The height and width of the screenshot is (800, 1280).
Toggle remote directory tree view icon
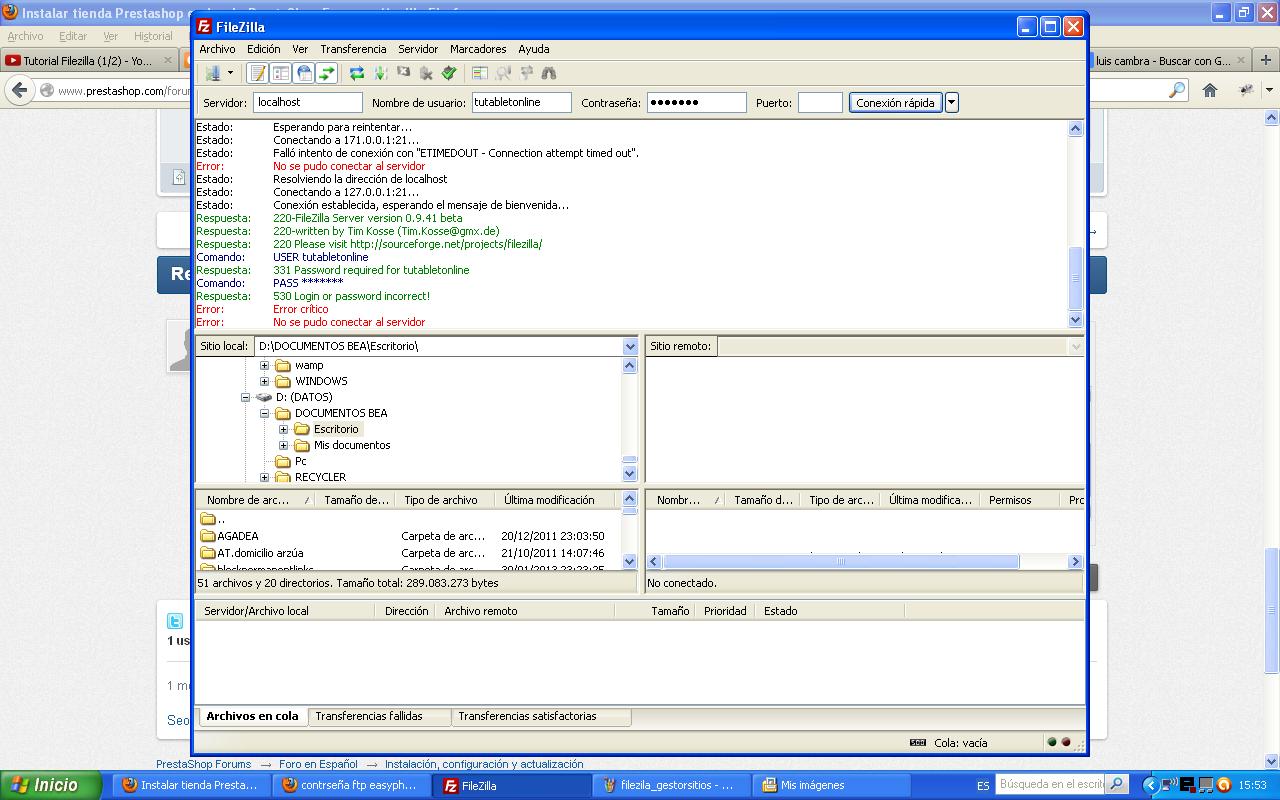click(304, 73)
